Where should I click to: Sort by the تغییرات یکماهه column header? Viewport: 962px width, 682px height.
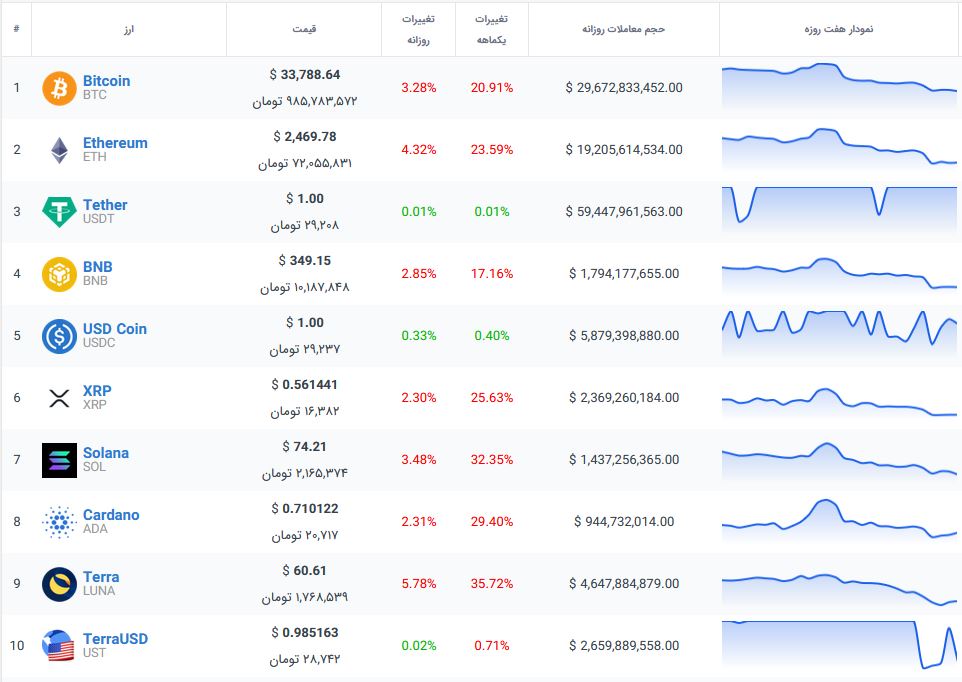pyautogui.click(x=491, y=29)
